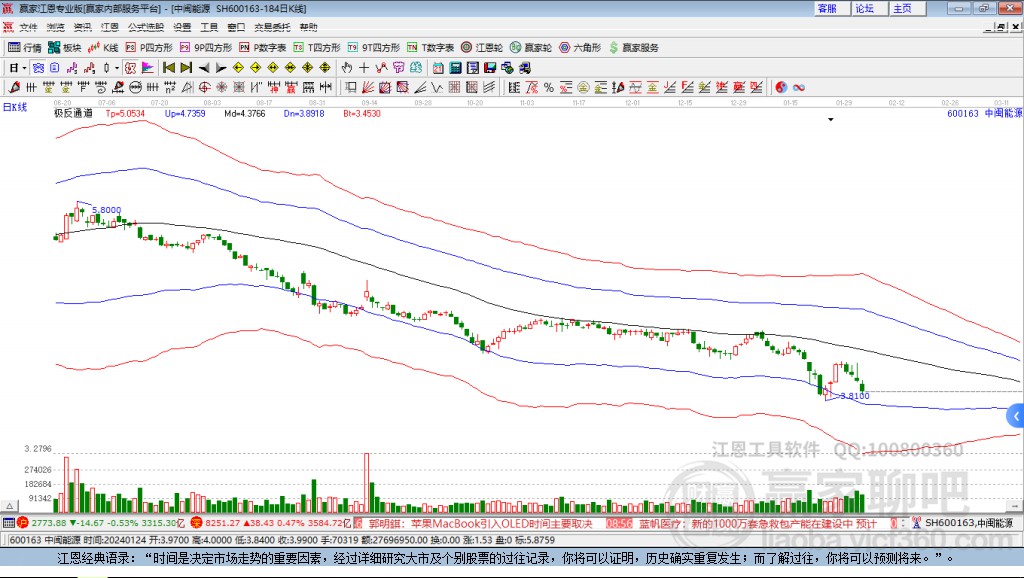Open the 公式选股 menu
The height and width of the screenshot is (578, 1024).
tap(146, 27)
